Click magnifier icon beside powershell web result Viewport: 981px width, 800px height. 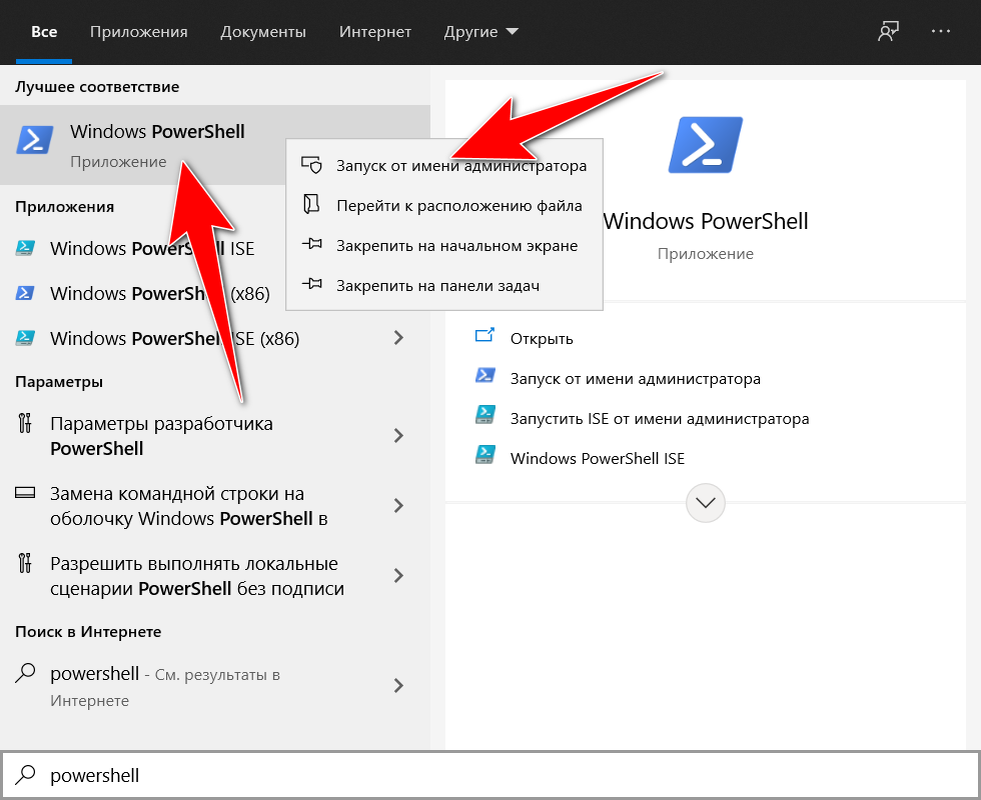[25, 673]
